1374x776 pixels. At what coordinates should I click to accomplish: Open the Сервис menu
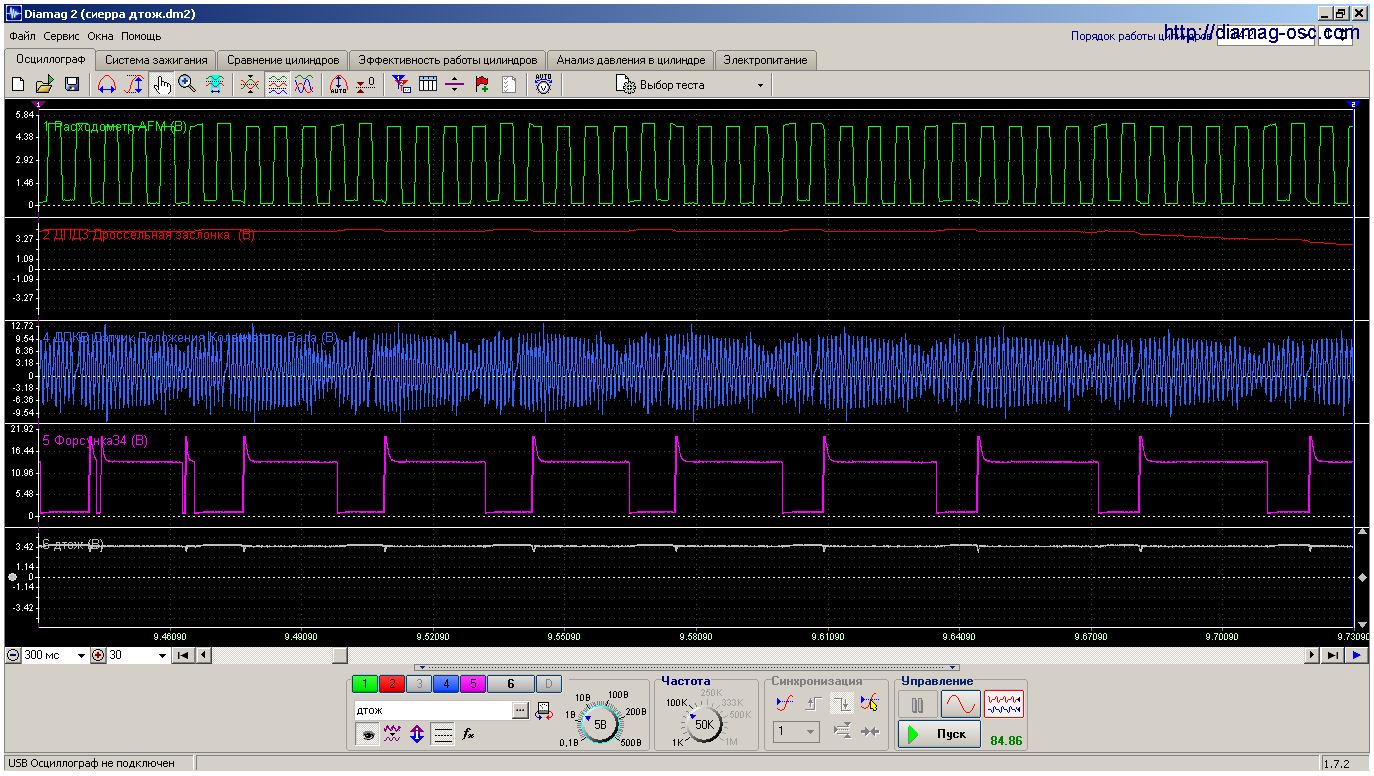62,36
